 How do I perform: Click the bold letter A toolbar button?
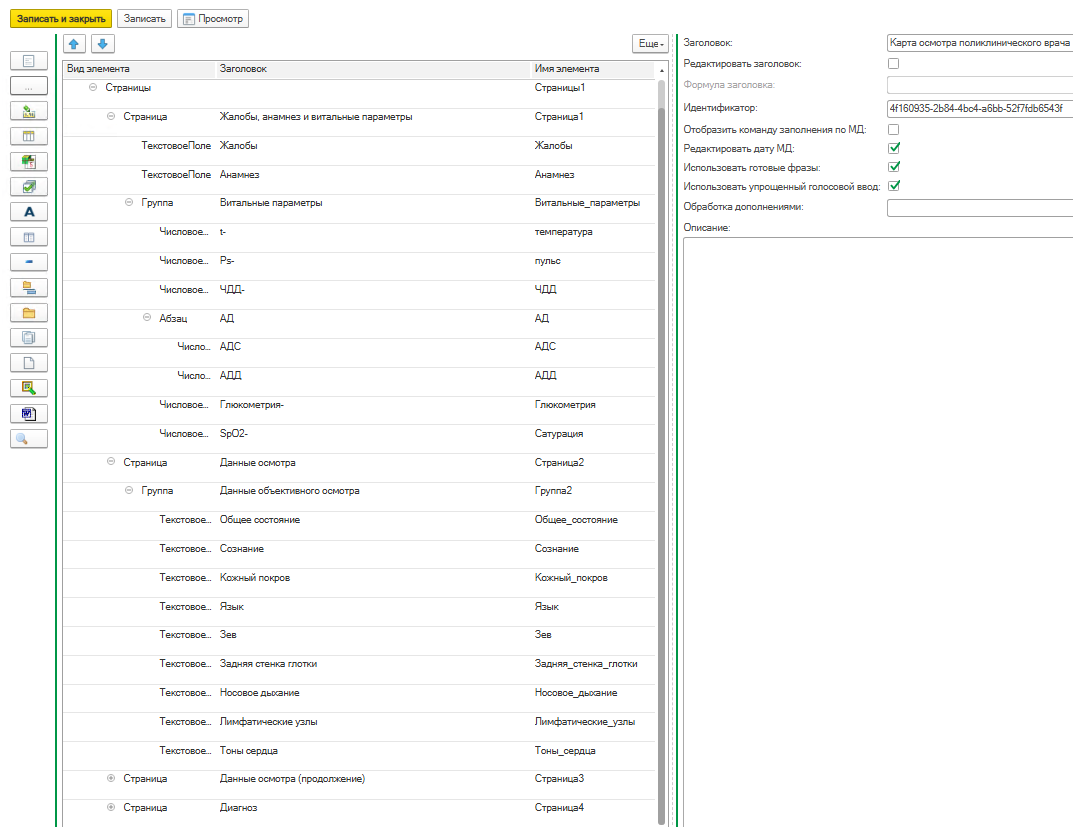click(29, 212)
